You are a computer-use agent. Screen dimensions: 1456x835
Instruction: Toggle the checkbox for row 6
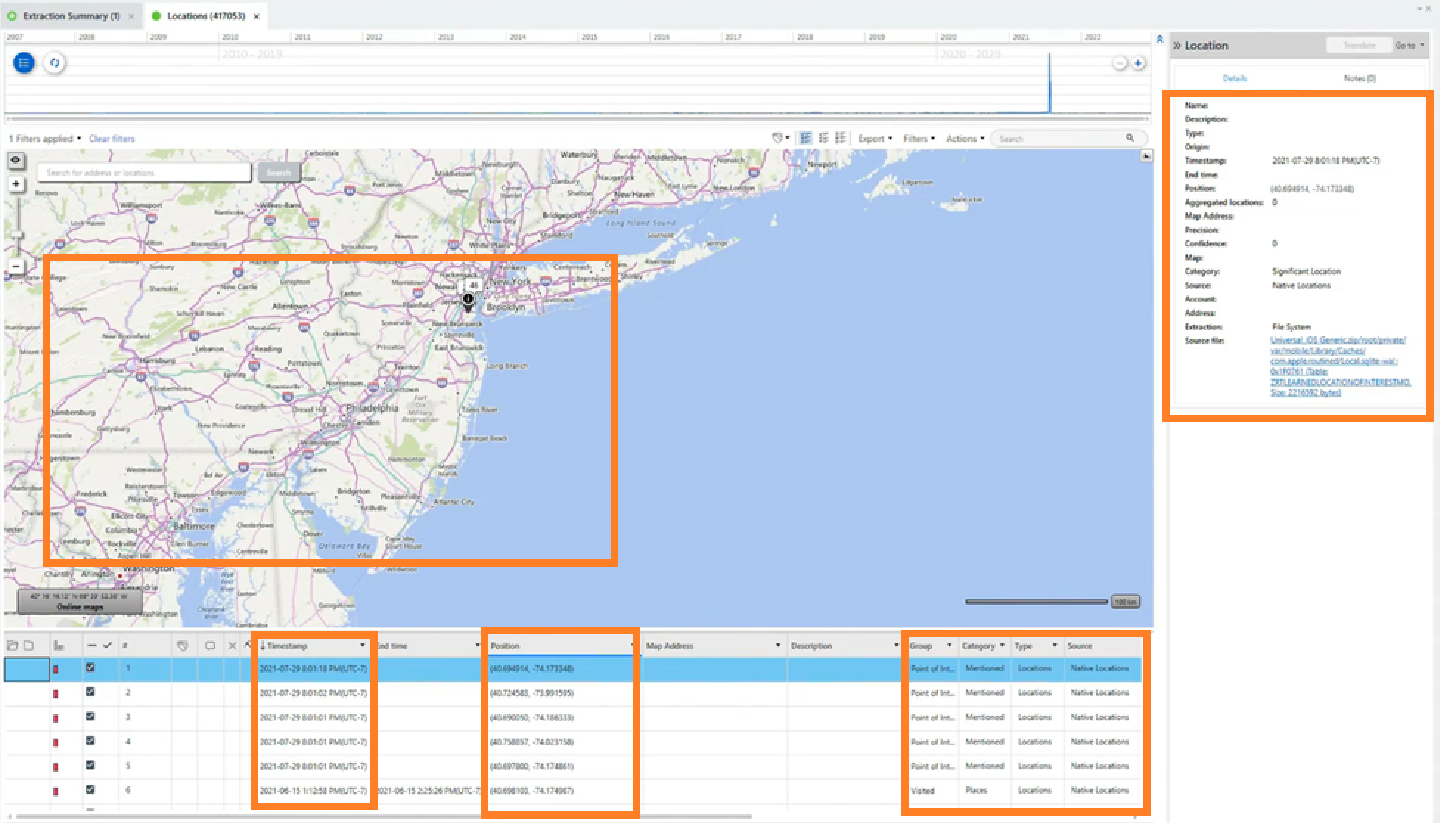coord(90,790)
